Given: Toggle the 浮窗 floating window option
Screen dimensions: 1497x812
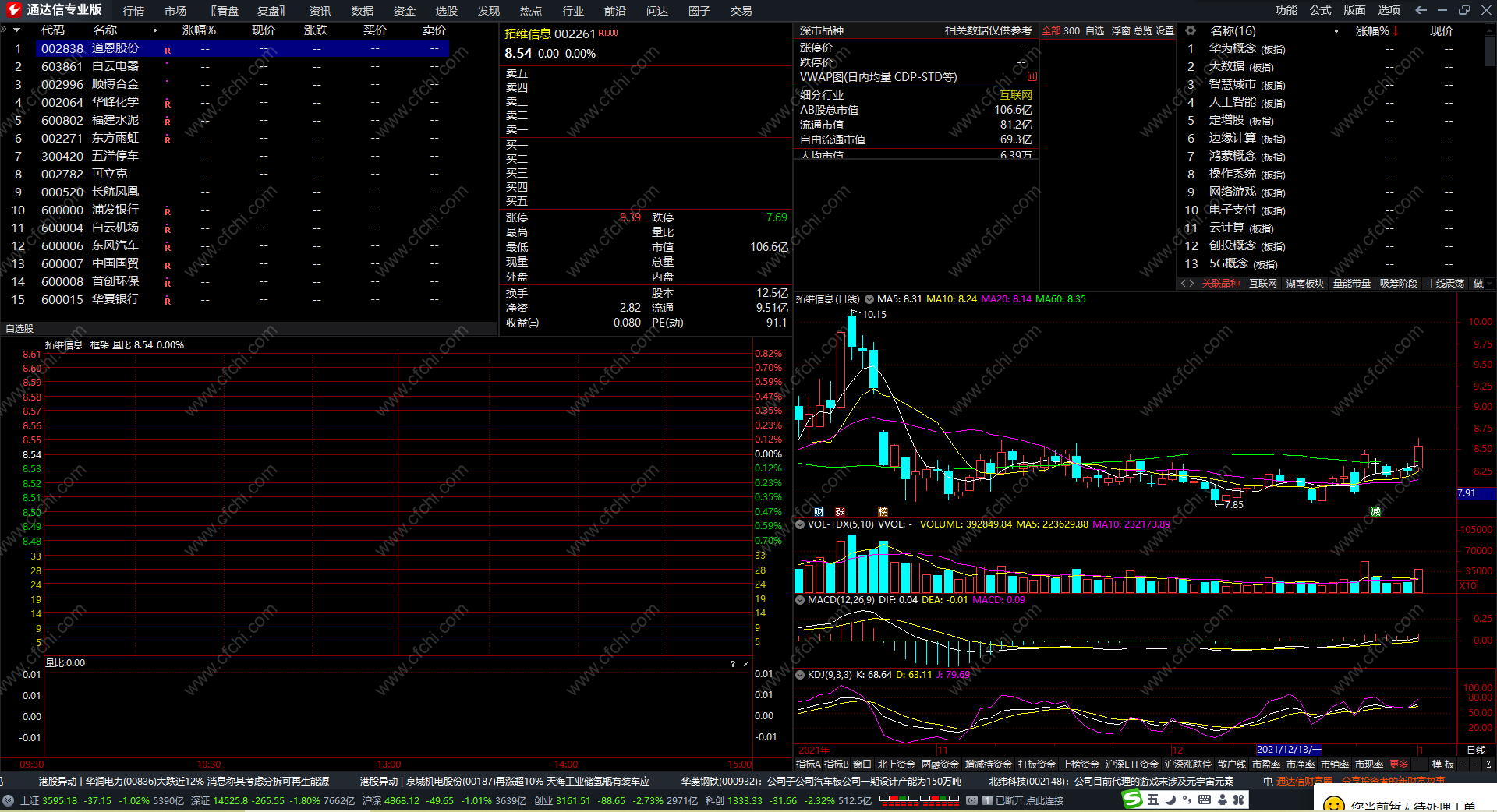Looking at the screenshot, I should tap(1120, 31).
